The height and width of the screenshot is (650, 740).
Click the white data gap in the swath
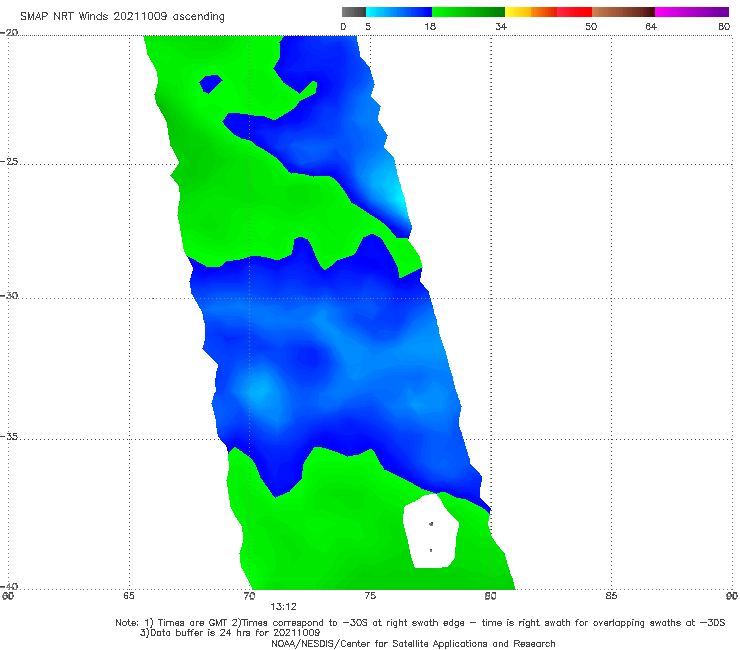(x=431, y=532)
